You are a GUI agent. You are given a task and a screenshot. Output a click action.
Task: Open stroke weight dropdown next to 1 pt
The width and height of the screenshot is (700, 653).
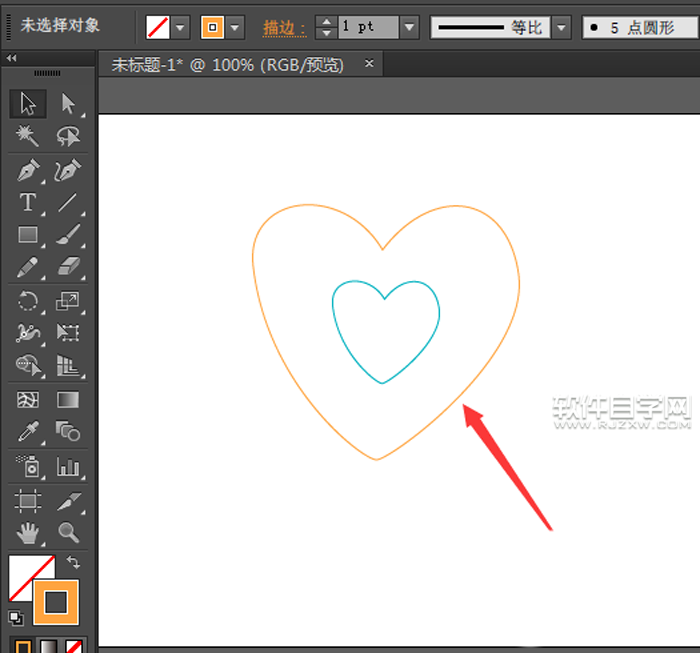409,27
